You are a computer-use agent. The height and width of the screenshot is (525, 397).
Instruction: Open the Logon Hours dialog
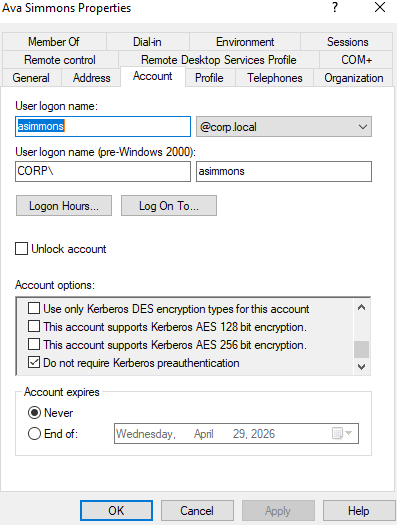coord(64,206)
